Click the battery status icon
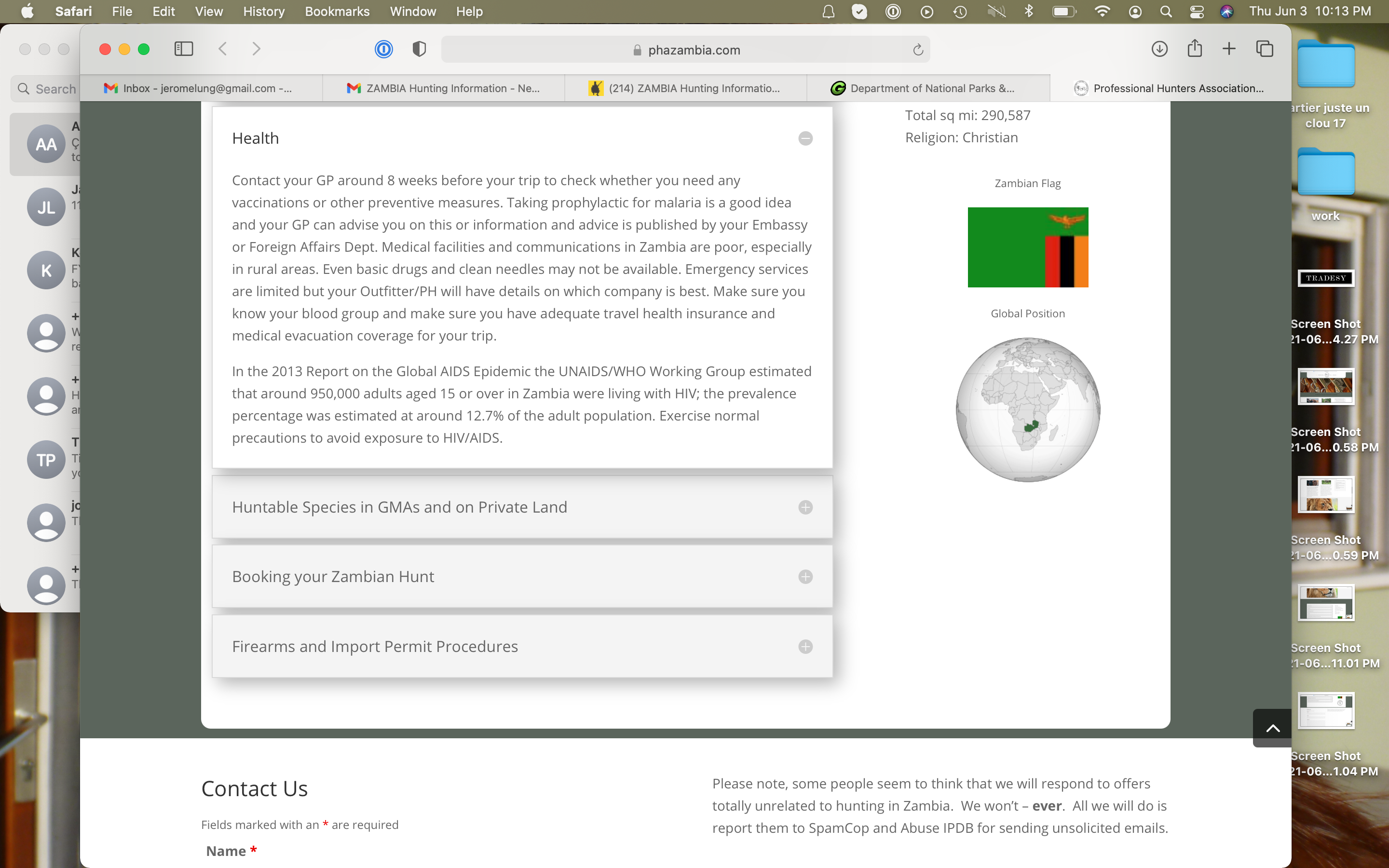The width and height of the screenshot is (1389, 868). point(1063,12)
